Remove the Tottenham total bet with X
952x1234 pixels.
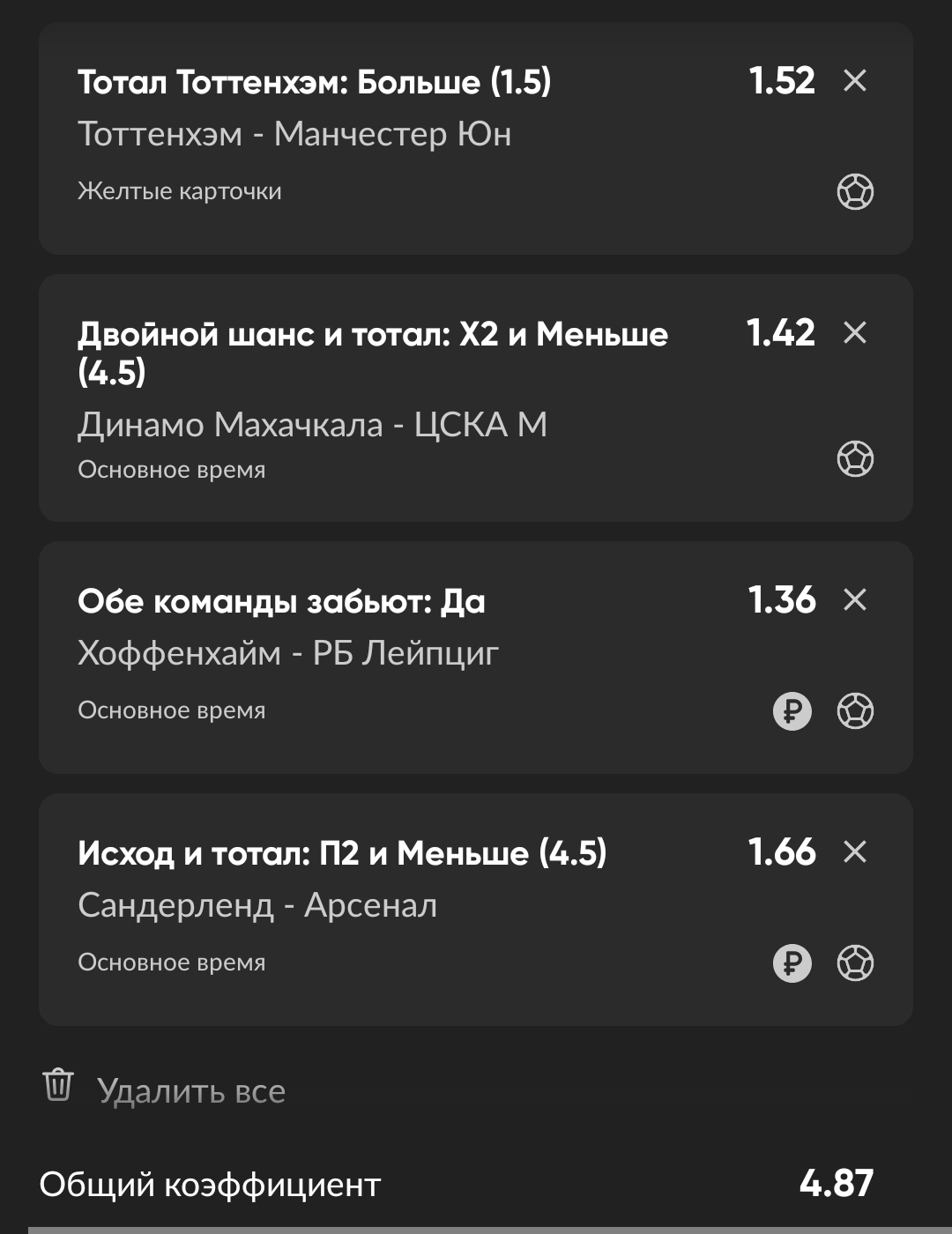[855, 81]
